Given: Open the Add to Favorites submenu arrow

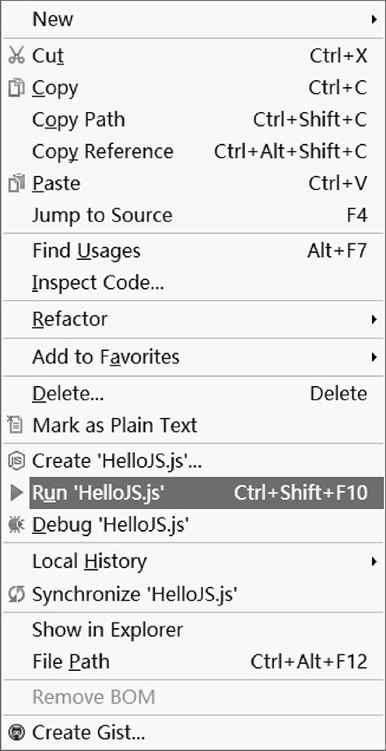Looking at the screenshot, I should (374, 357).
